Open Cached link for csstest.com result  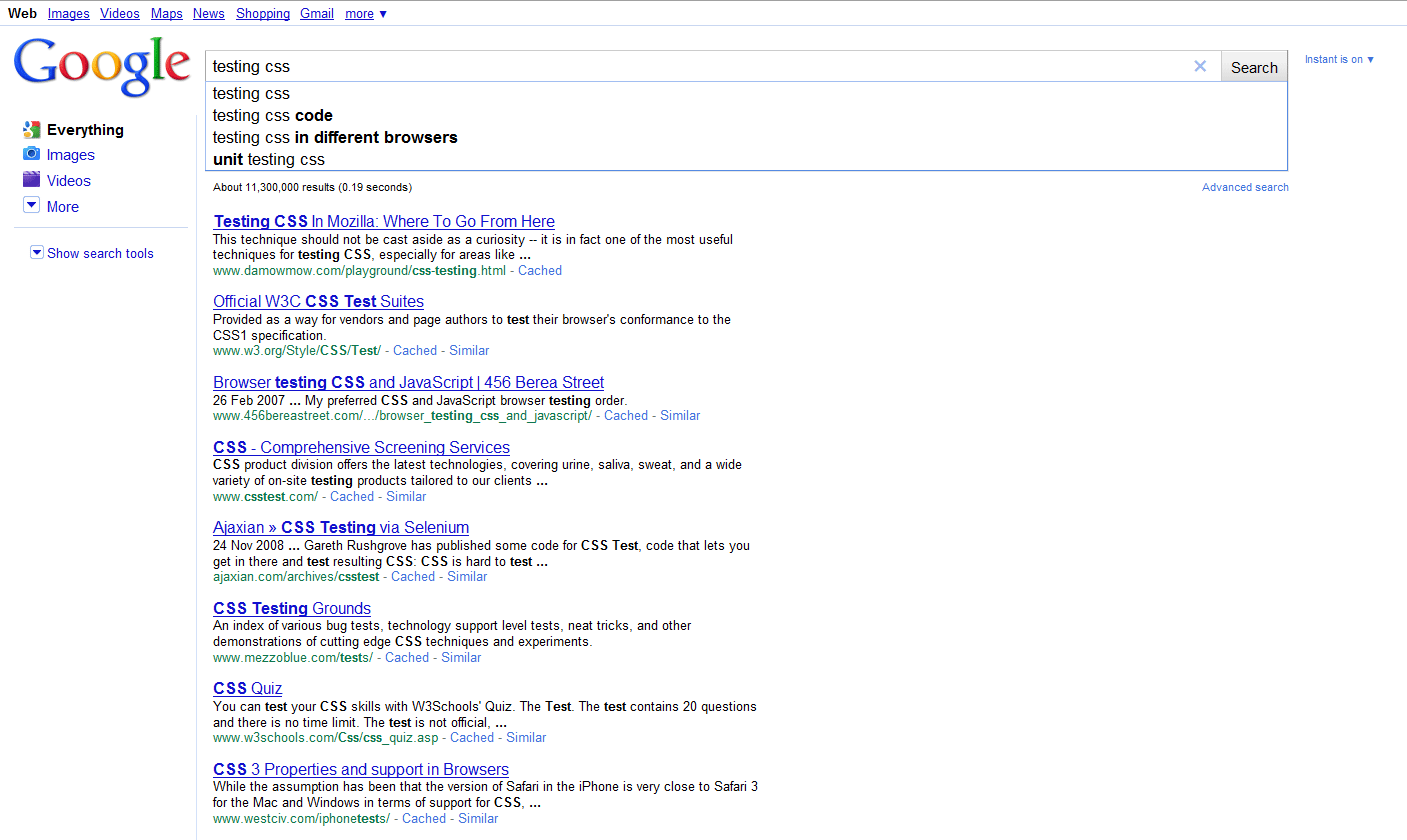352,497
